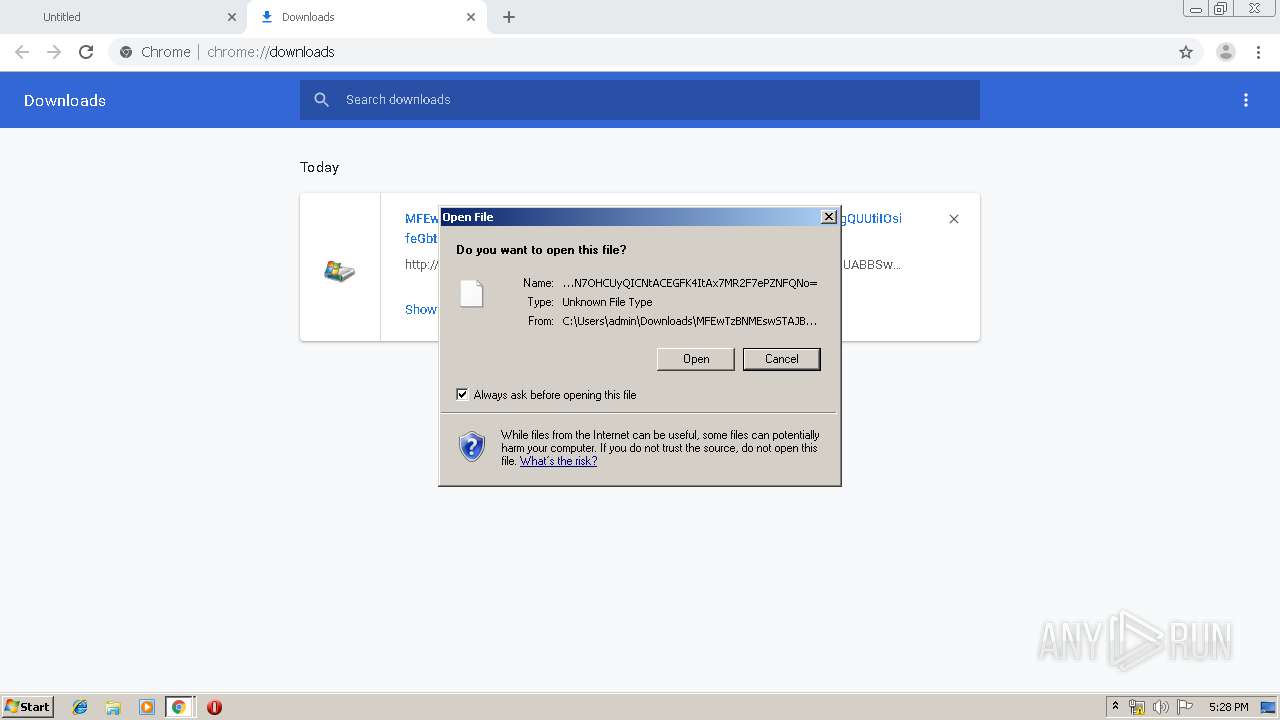Click the file name value in dialog

(690, 283)
